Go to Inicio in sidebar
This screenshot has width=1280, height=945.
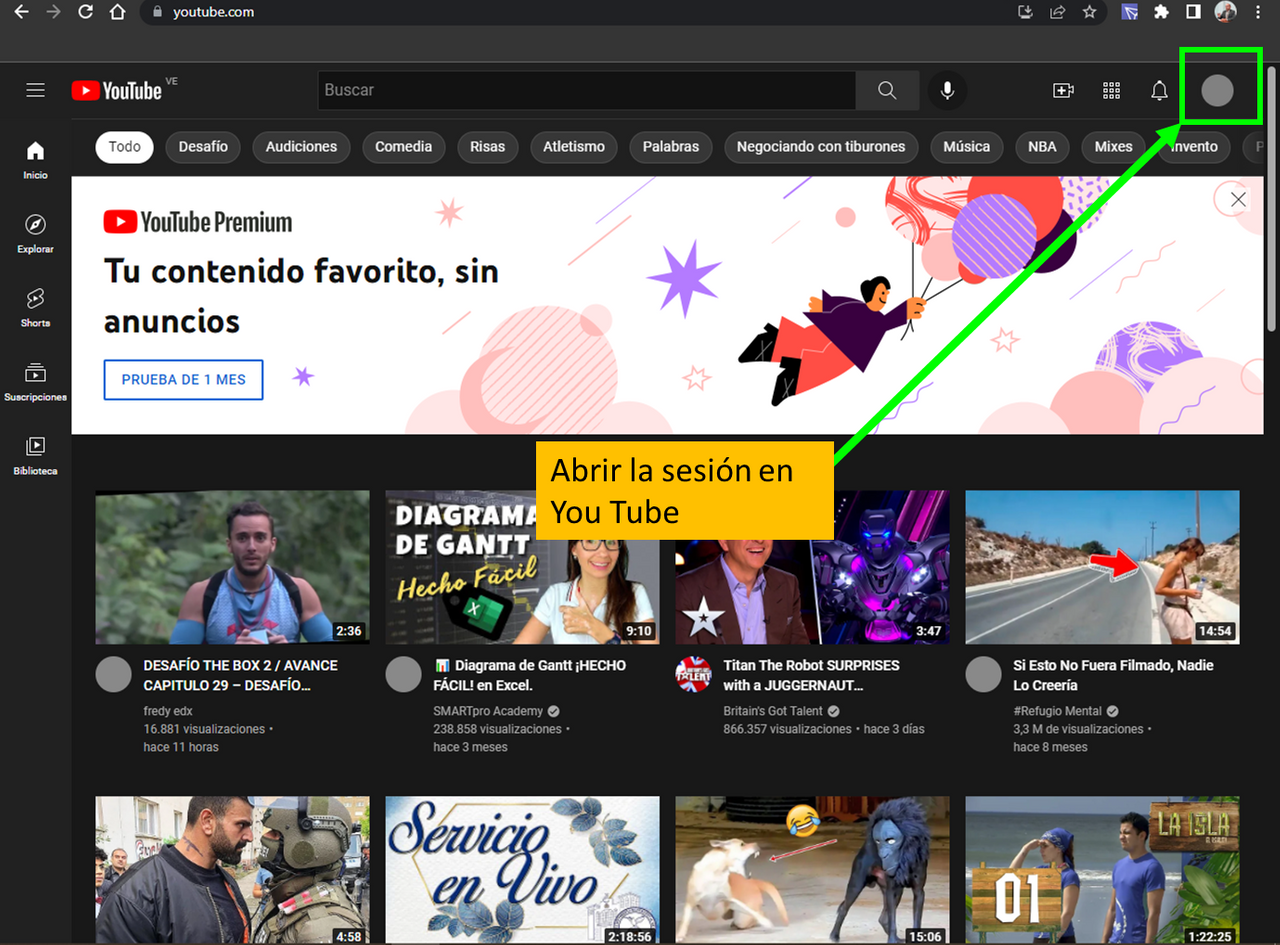tap(36, 160)
